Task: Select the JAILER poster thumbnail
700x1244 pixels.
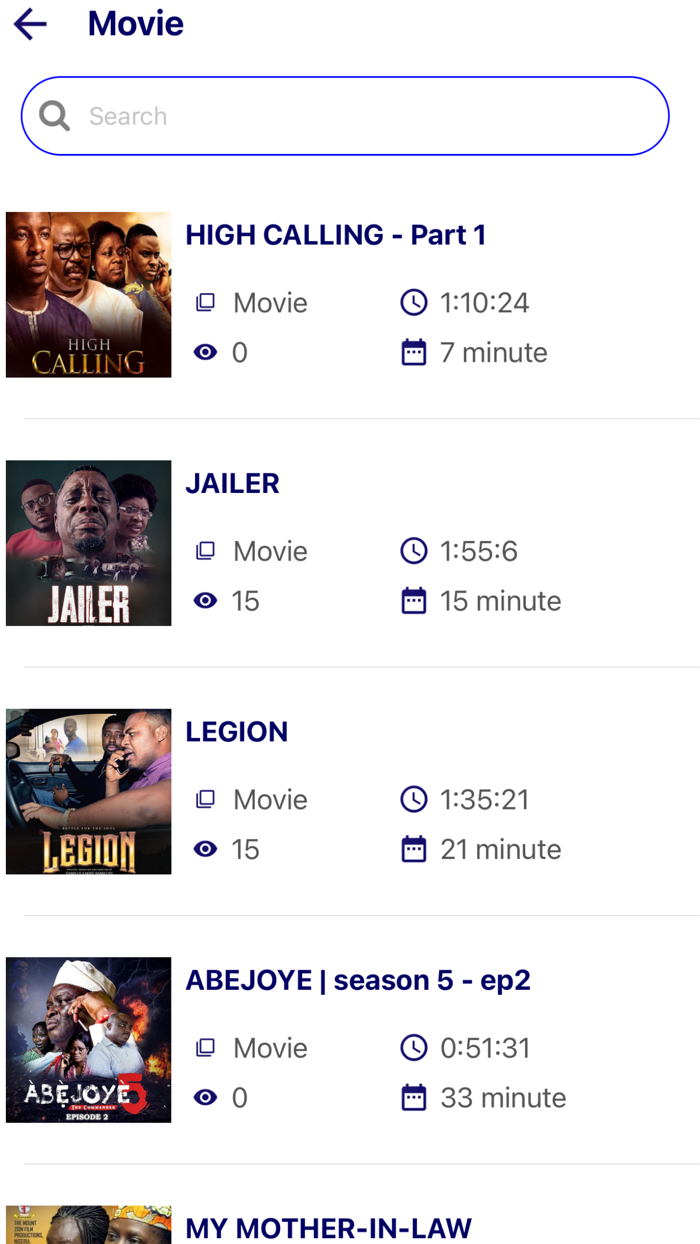Action: tap(88, 542)
